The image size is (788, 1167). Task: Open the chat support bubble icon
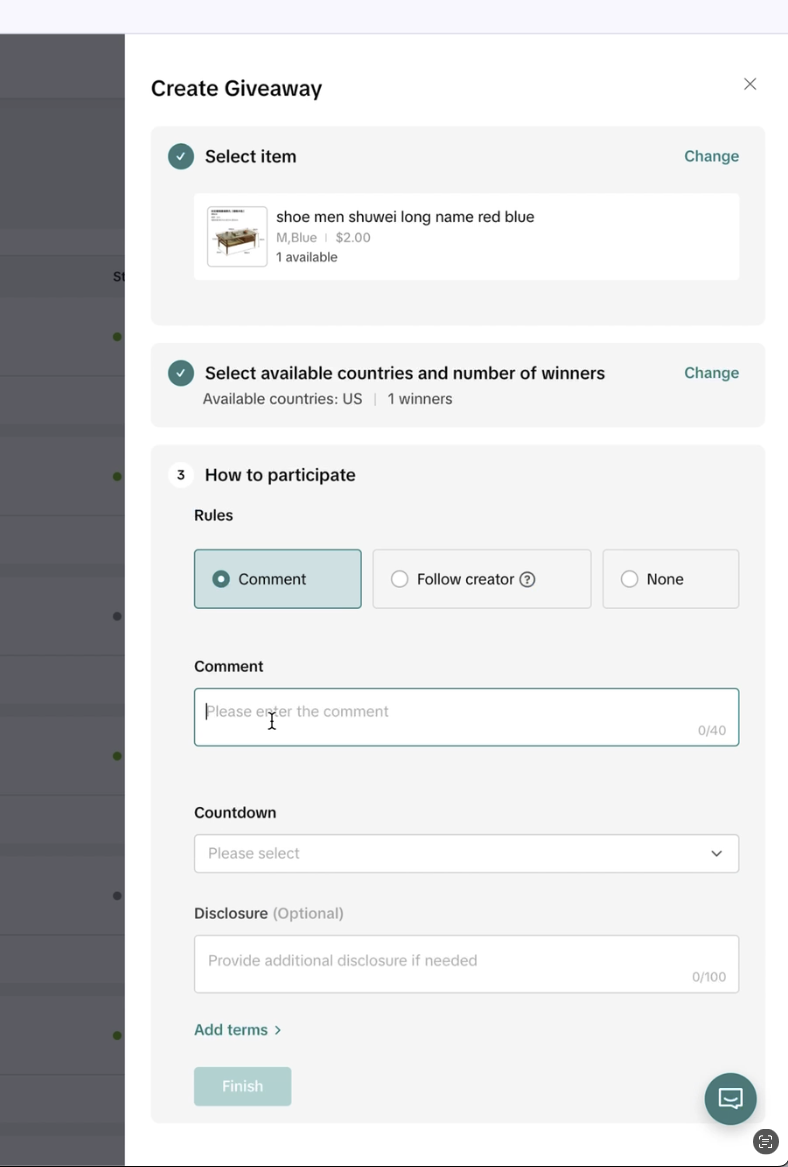click(730, 1098)
